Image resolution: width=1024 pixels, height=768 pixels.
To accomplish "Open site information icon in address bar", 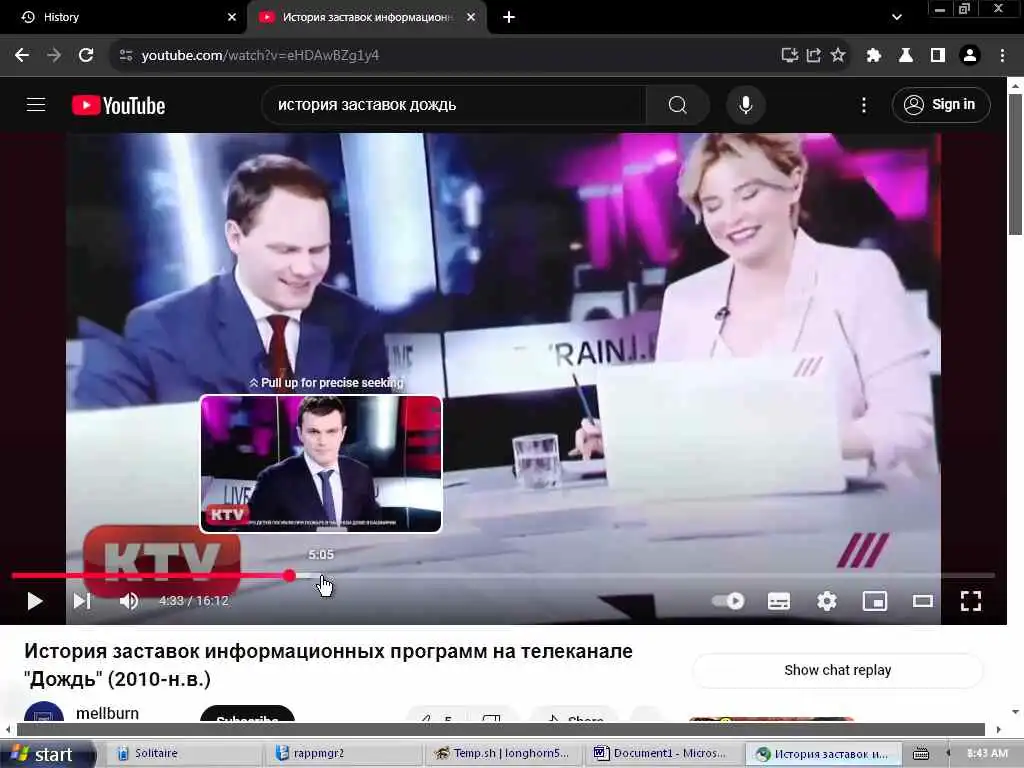I will [126, 56].
